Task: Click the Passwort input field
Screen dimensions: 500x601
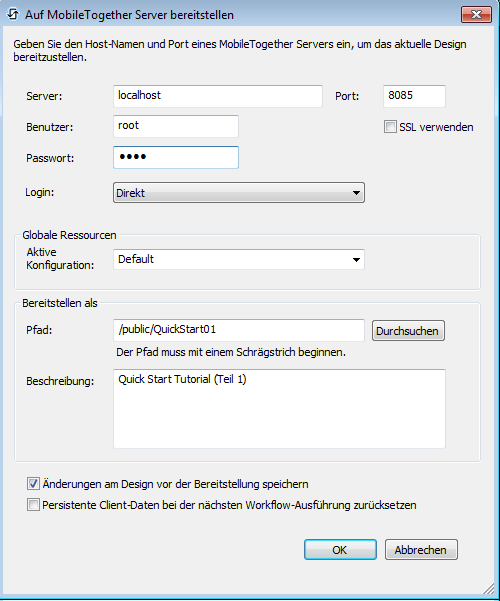Action: pos(176,157)
